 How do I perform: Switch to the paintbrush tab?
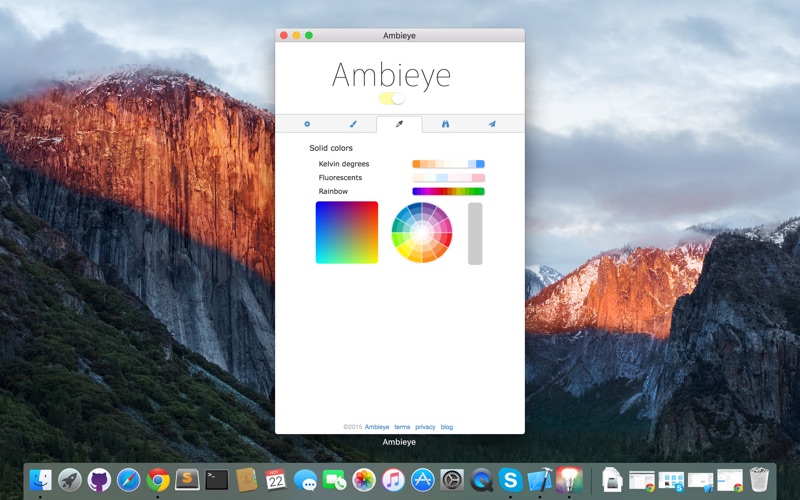tap(353, 124)
